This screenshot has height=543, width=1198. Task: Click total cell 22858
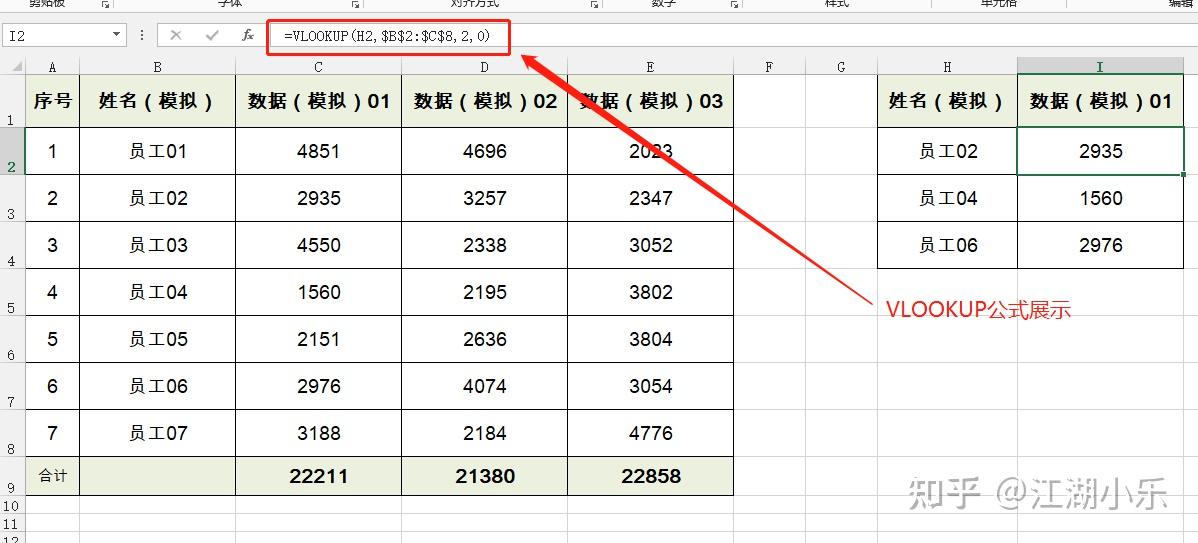[x=650, y=477]
